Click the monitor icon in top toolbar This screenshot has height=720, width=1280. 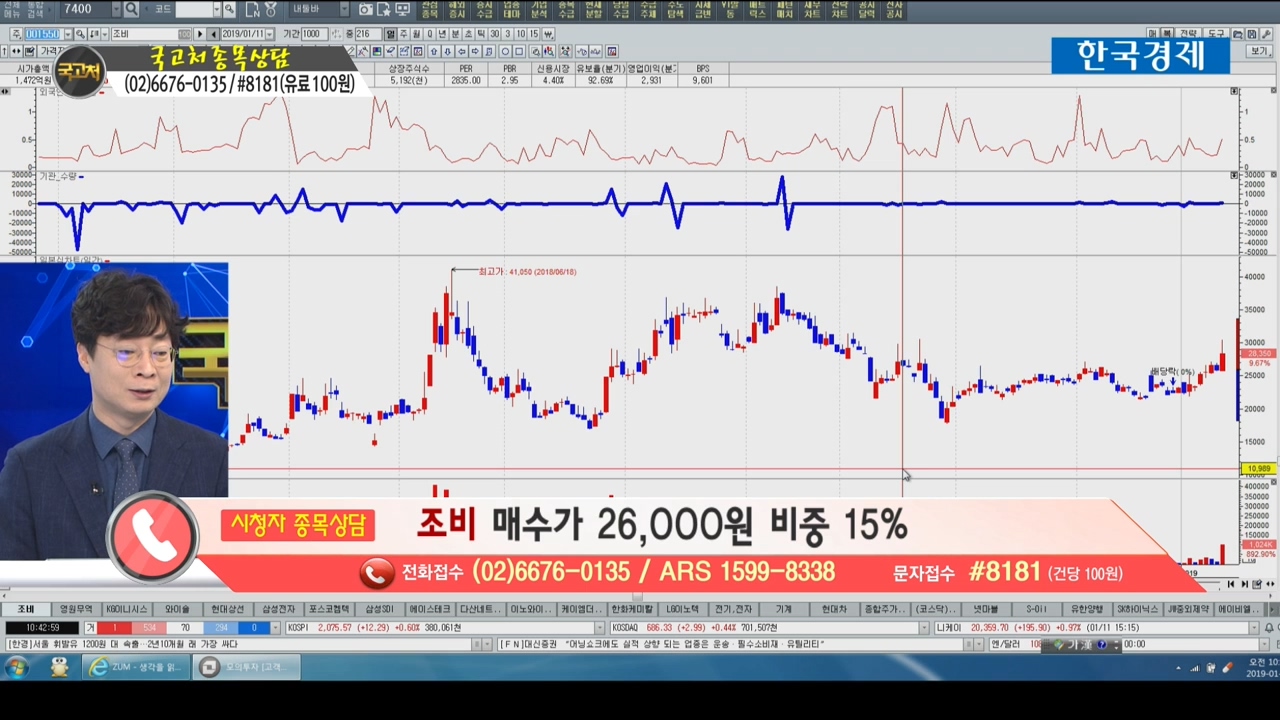(x=402, y=9)
